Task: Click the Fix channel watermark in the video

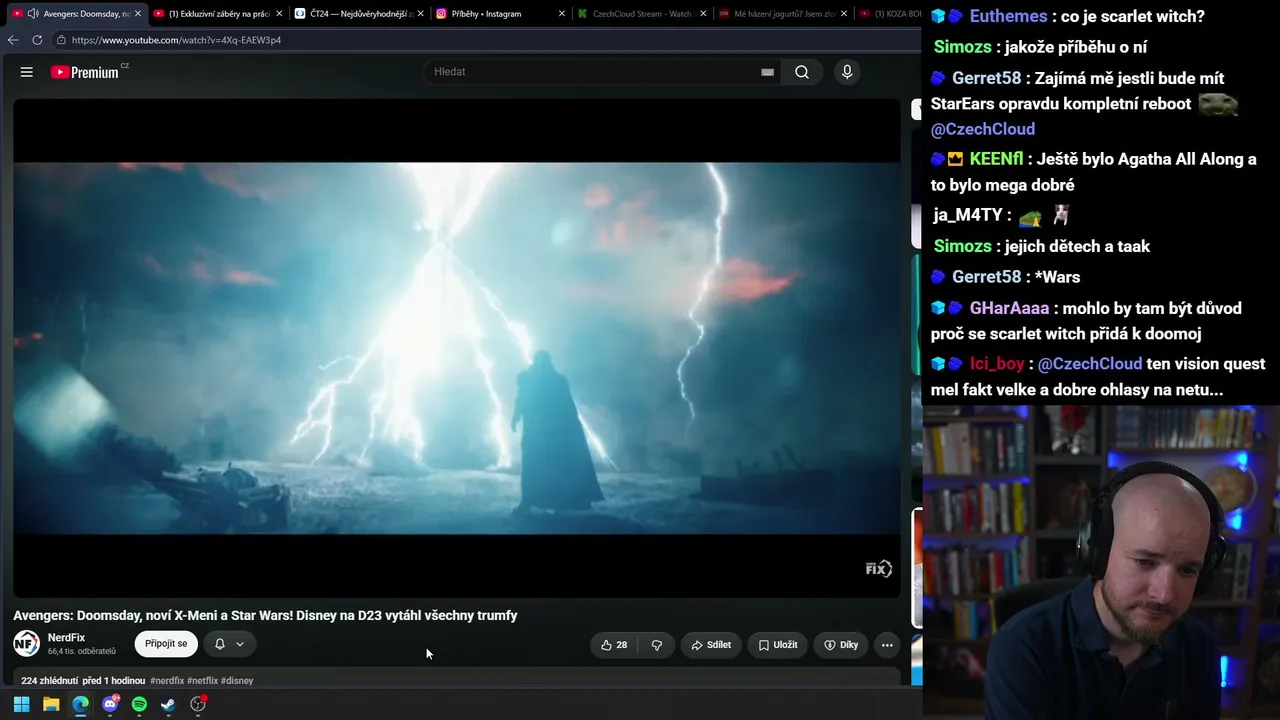Action: tap(878, 569)
